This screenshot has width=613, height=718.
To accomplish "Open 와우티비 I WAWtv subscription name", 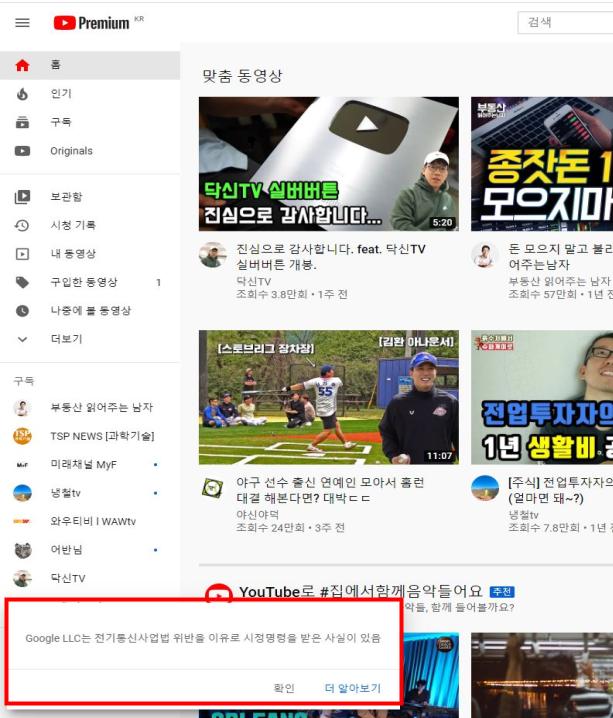I will pos(93,521).
